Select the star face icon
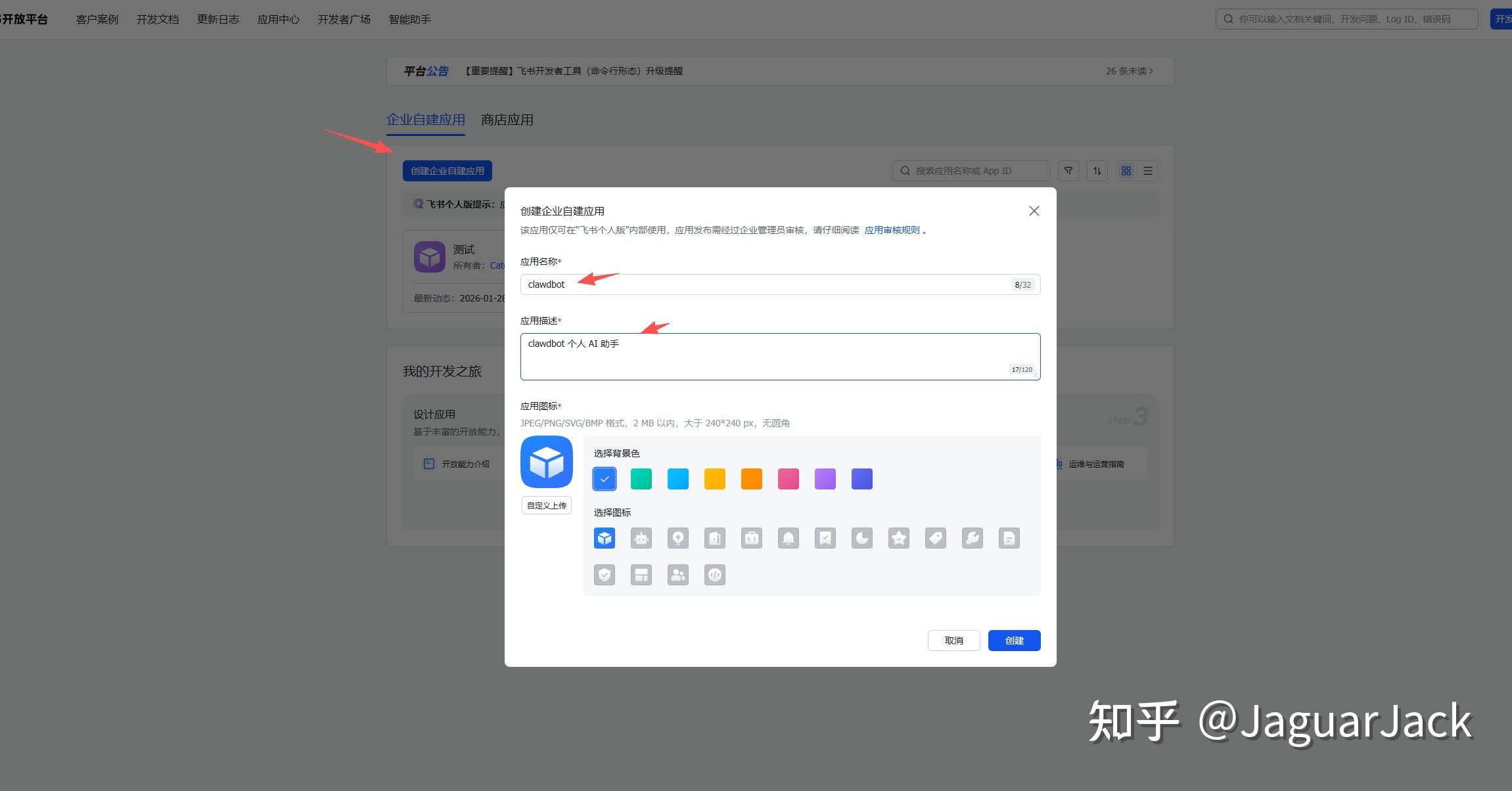This screenshot has width=1512, height=791. 898,538
